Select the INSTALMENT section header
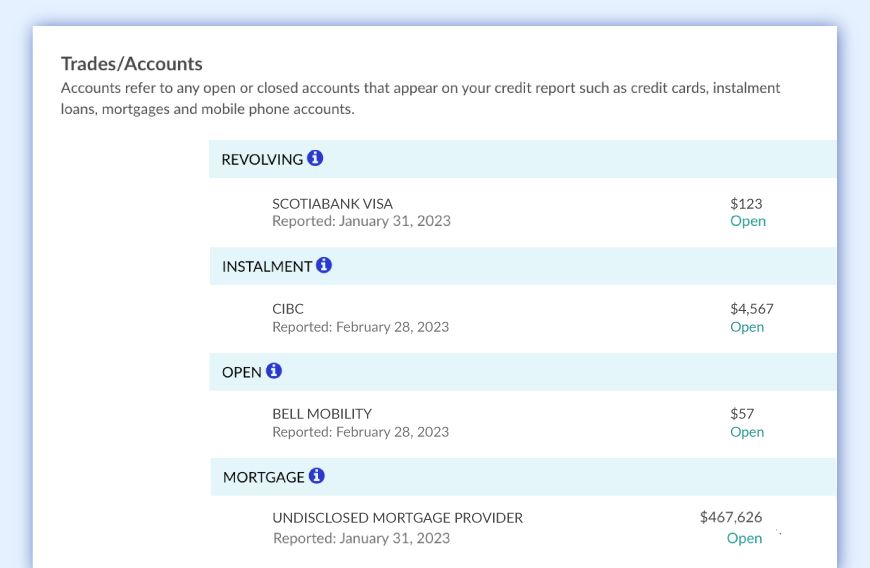This screenshot has height=568, width=870. [523, 266]
